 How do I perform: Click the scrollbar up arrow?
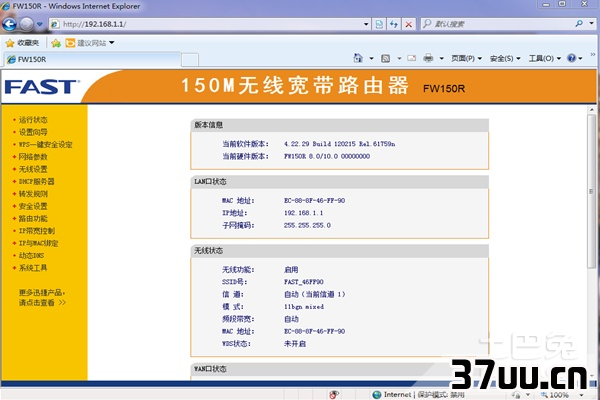(x=592, y=109)
